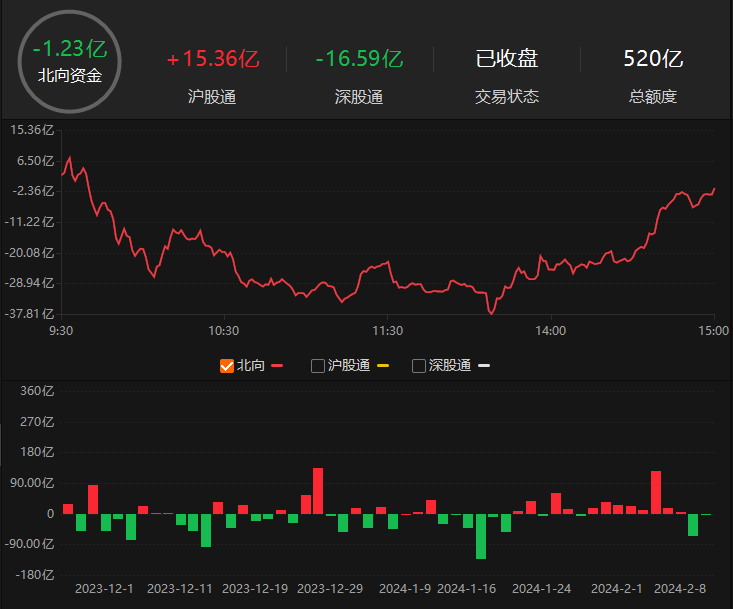
Task: Click the 90.00亿 bar chart axis label
Action: (32, 483)
